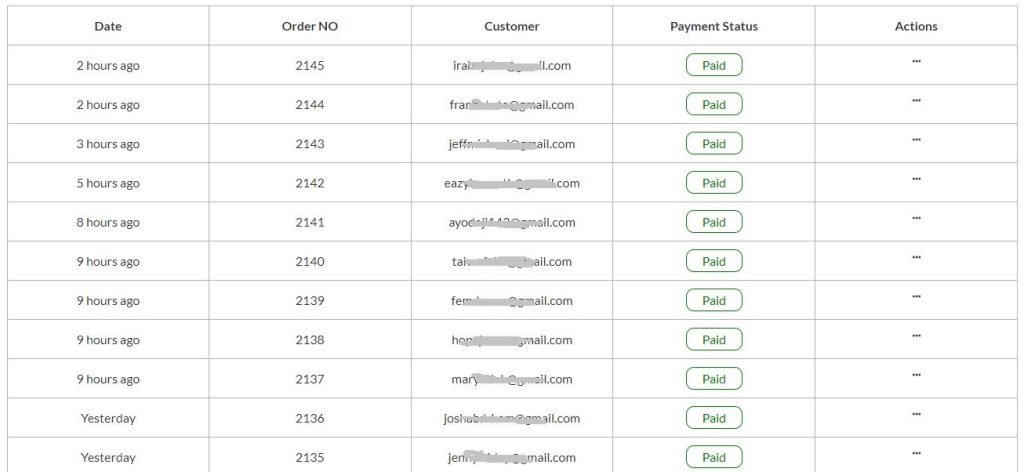Select customer email for order 2139

512,301
